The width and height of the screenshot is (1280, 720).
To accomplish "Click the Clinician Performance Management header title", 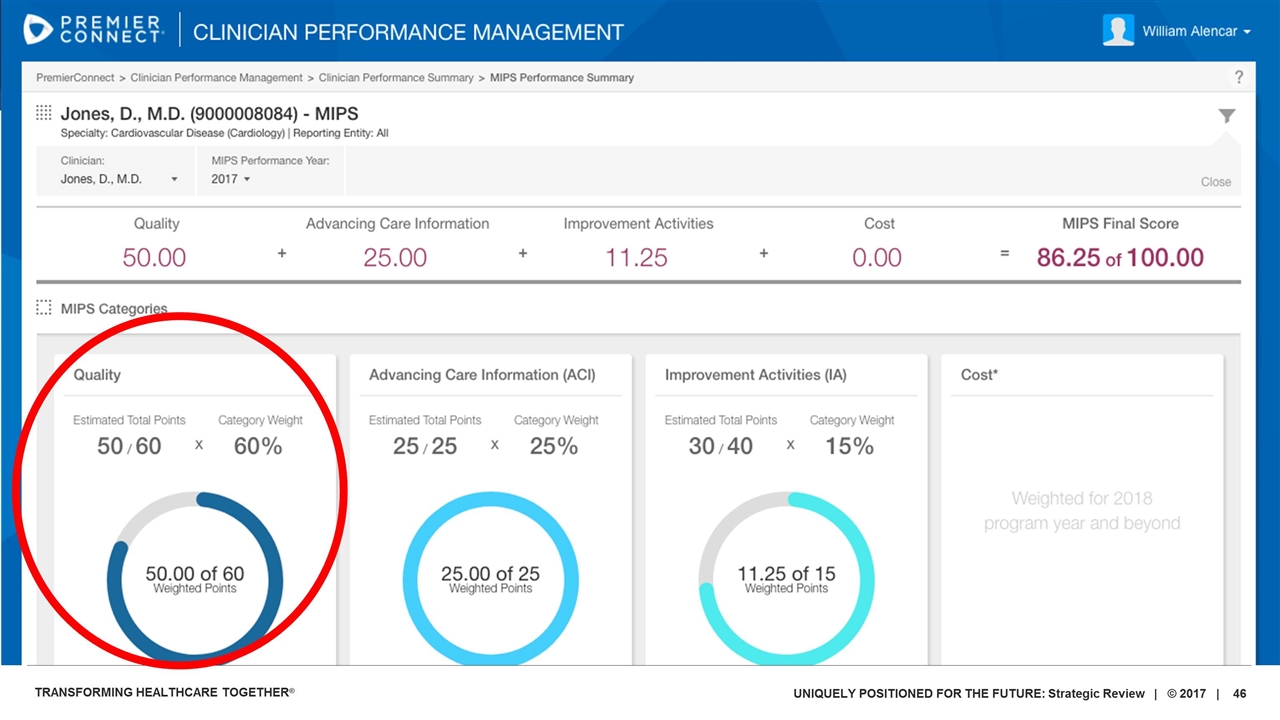I will (x=408, y=32).
